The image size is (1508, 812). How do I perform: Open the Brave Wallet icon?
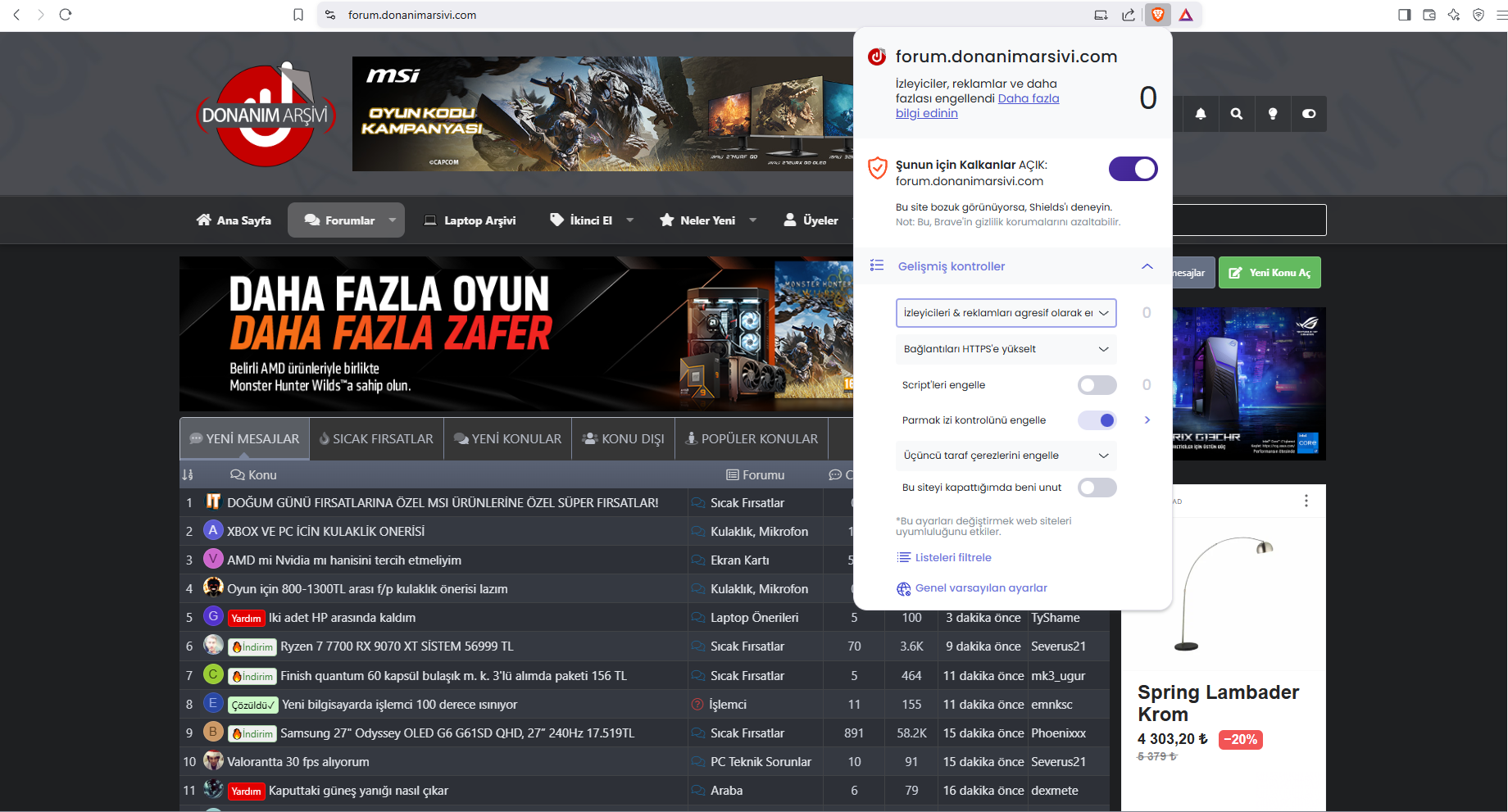pyautogui.click(x=1429, y=15)
